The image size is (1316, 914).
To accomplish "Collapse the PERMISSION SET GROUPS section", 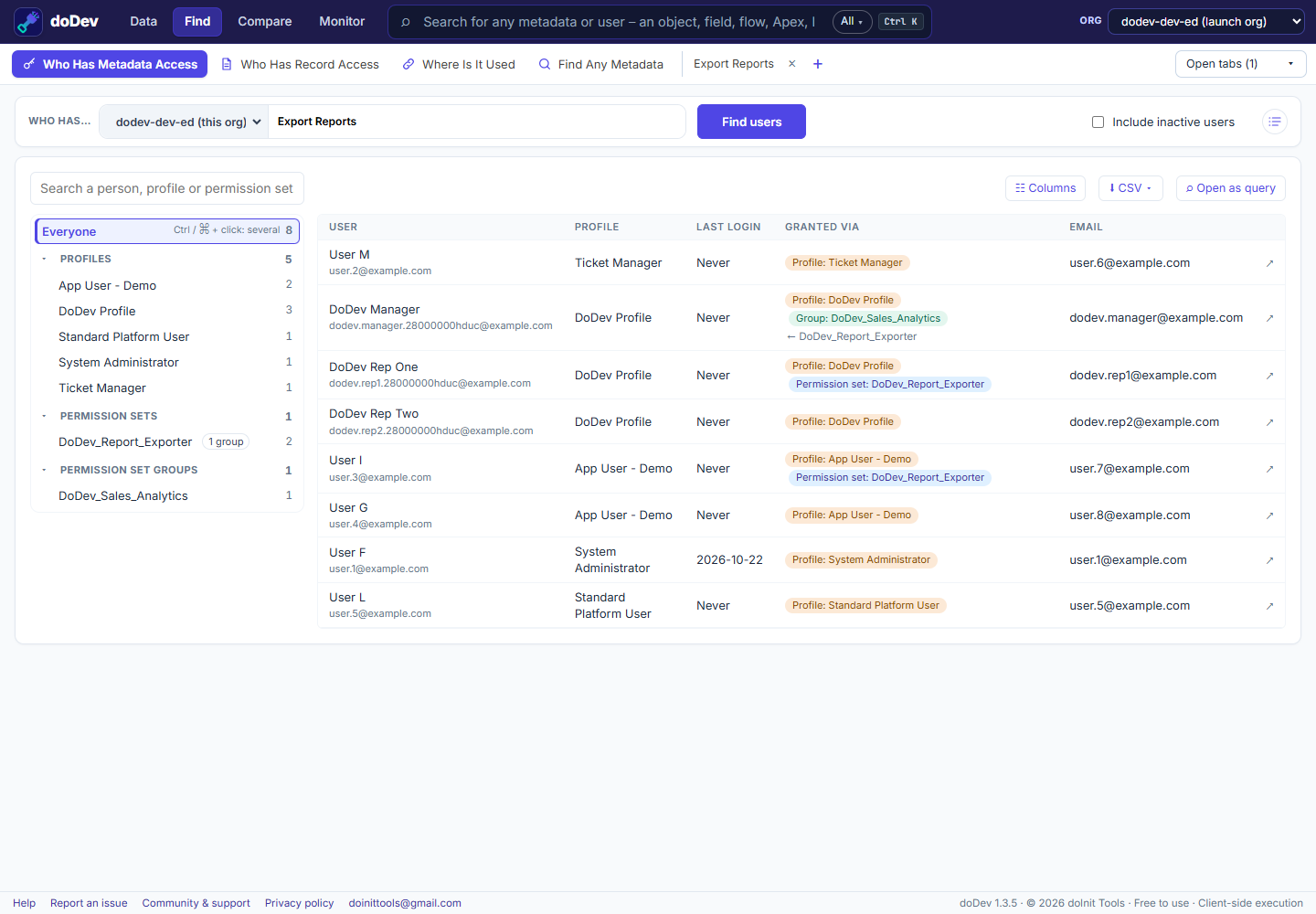I will pos(44,470).
